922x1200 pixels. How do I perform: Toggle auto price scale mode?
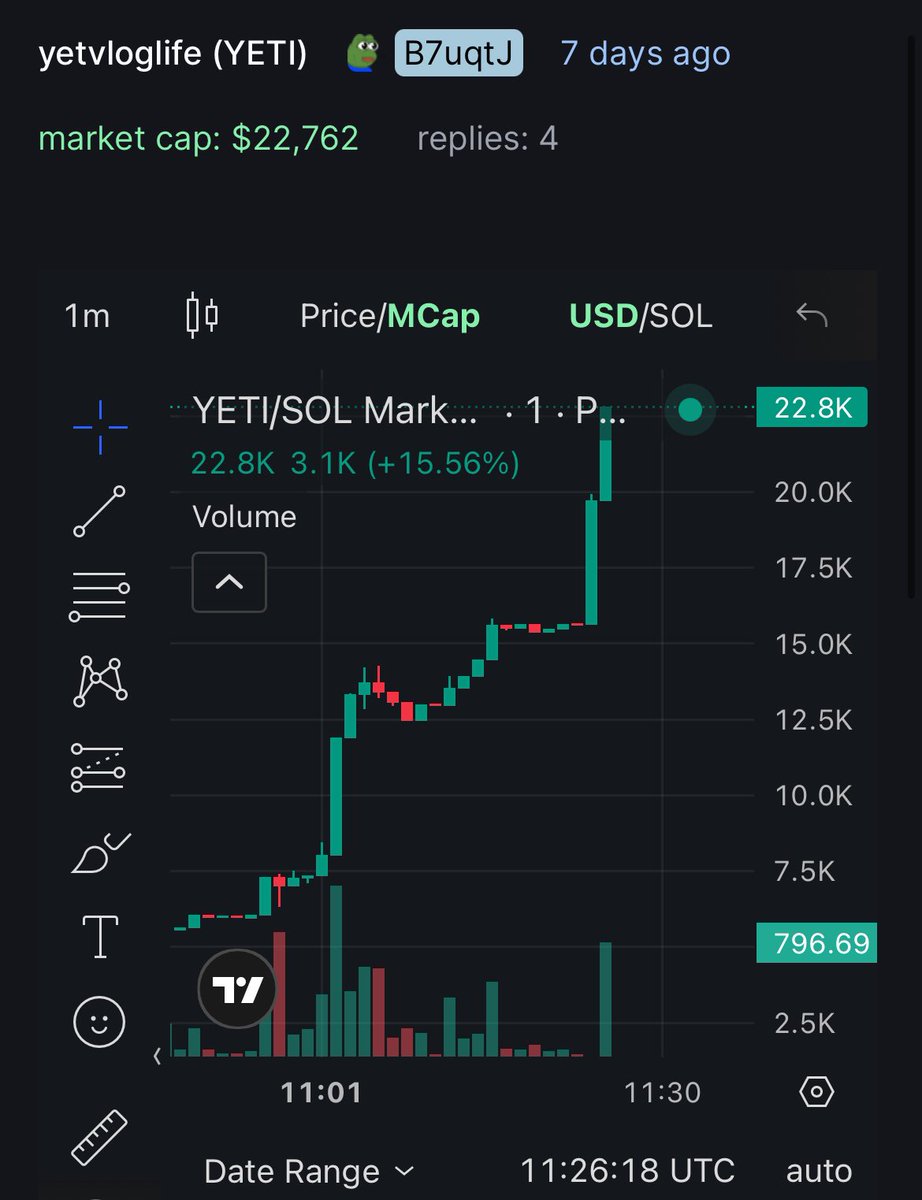(x=819, y=1170)
